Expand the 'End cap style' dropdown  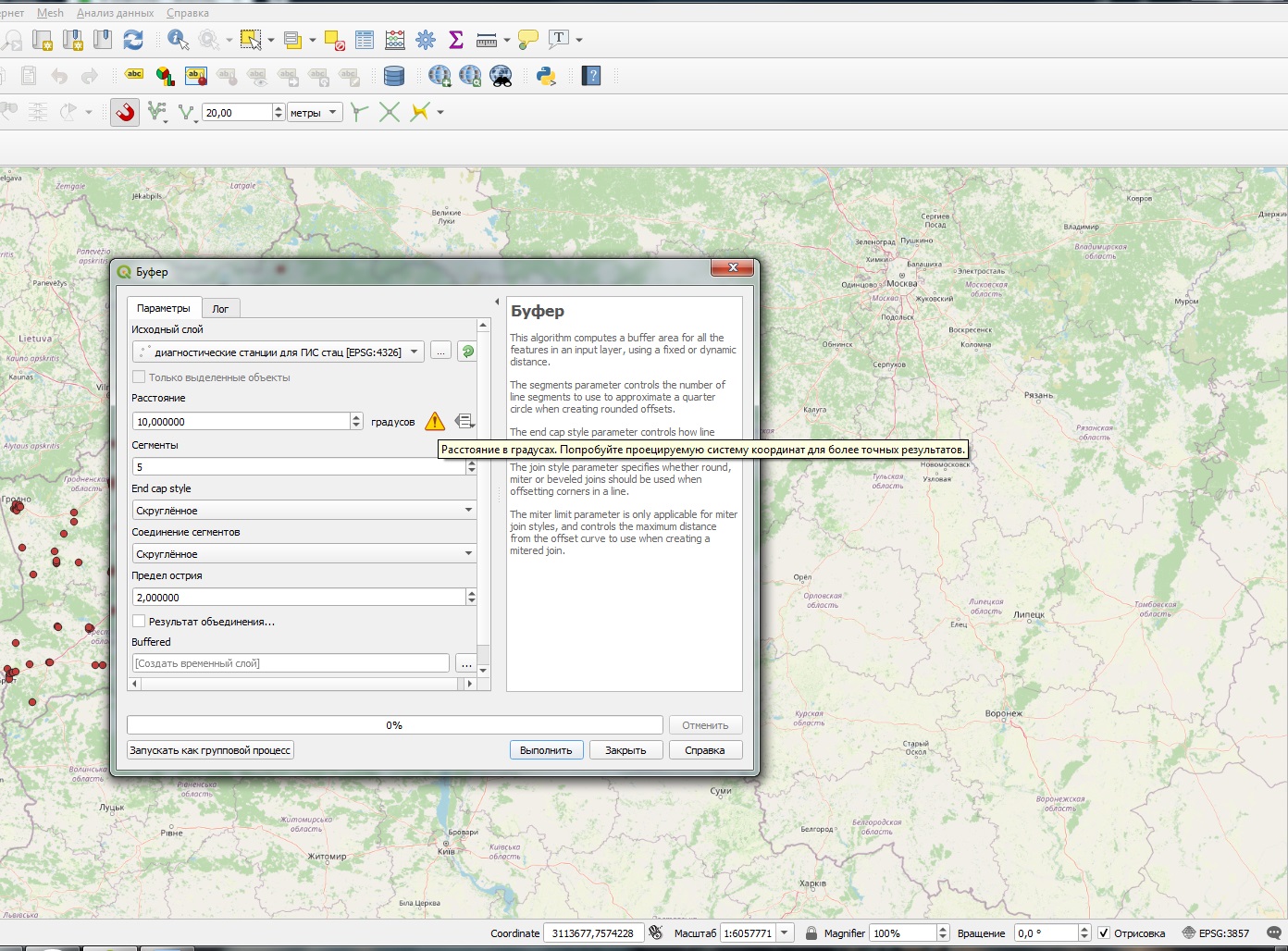[x=303, y=510]
